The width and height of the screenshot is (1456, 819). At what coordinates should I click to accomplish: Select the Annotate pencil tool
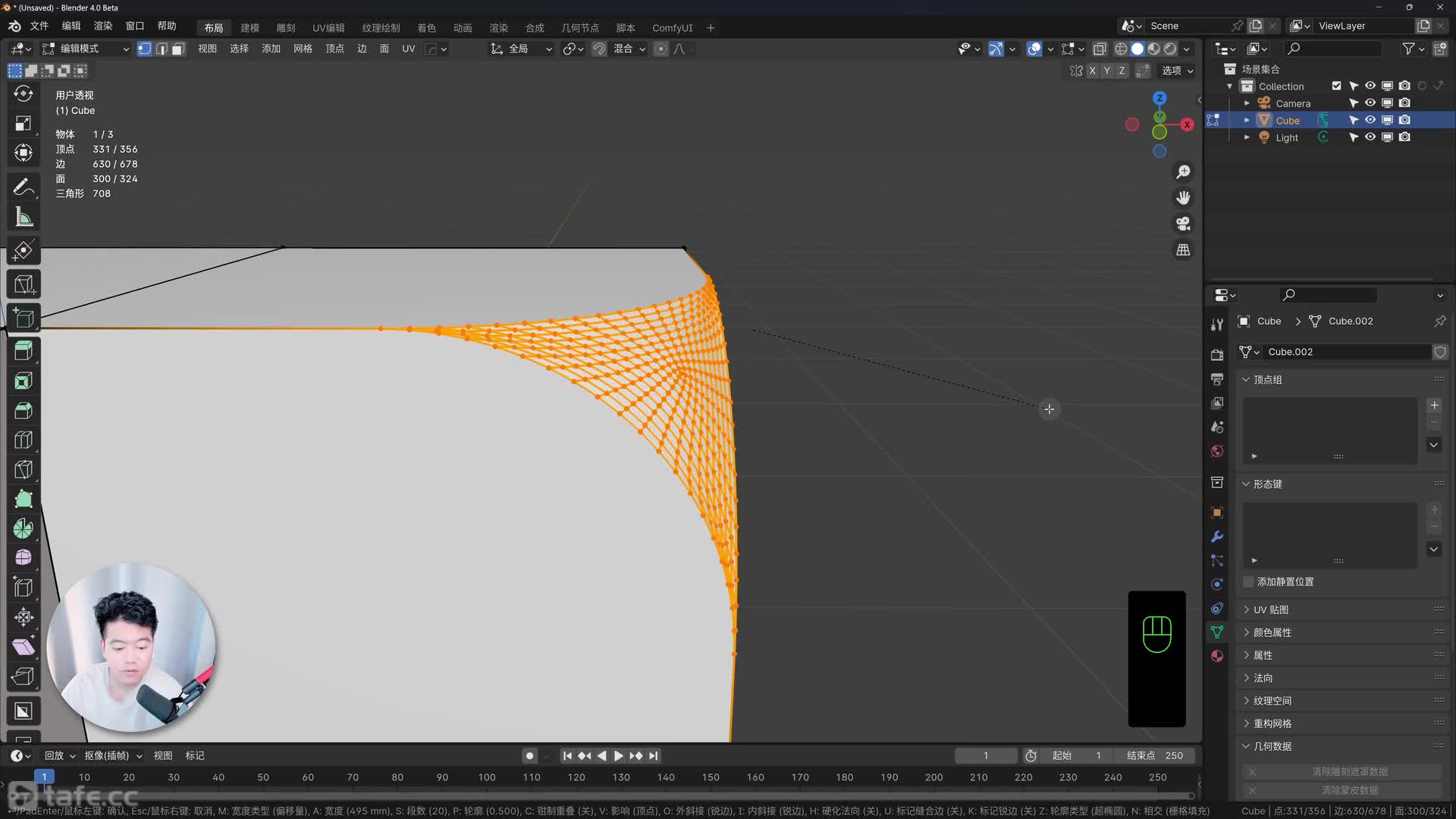pos(24,187)
